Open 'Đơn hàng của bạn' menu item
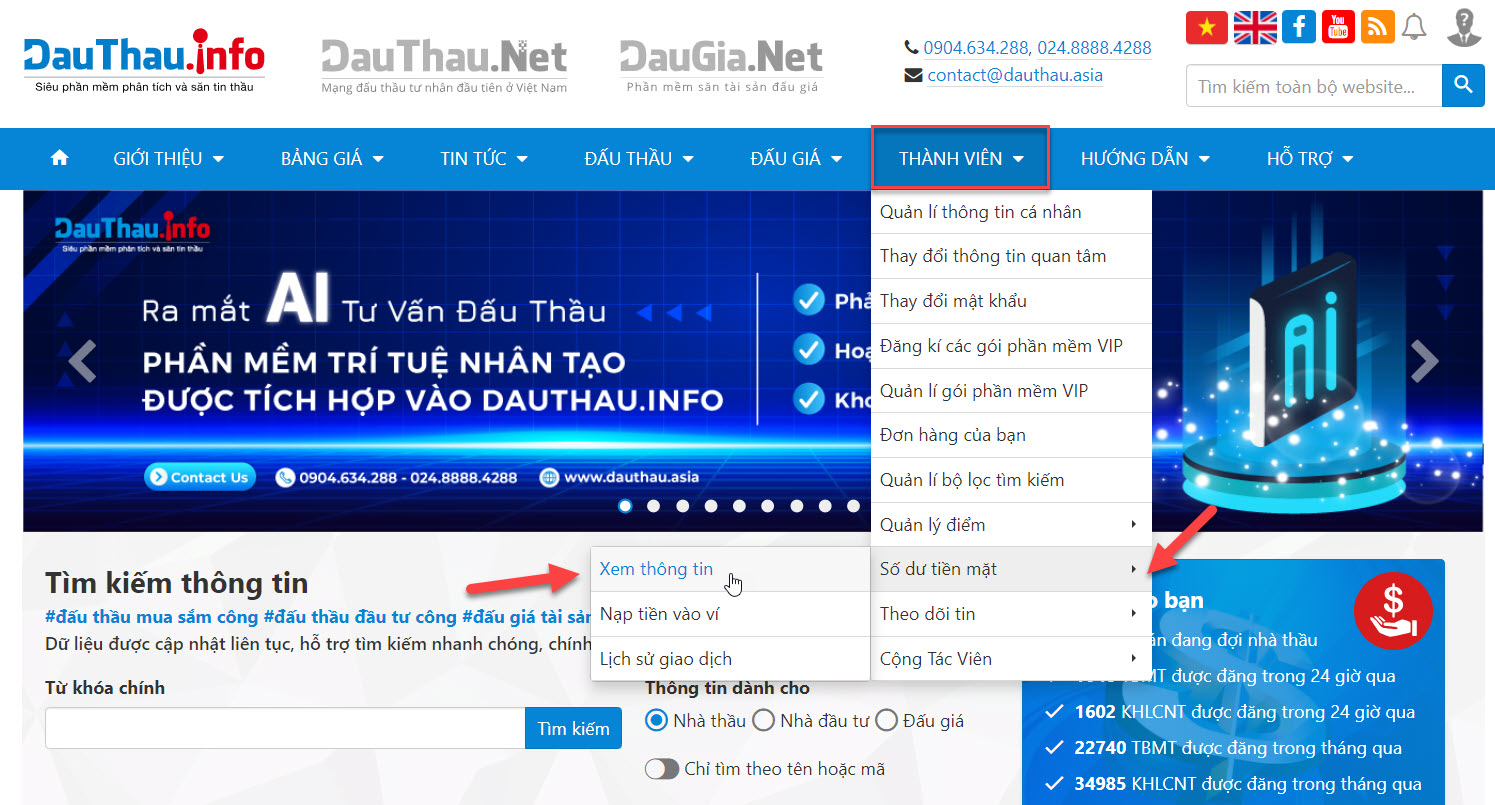The image size is (1495, 805). [1011, 435]
